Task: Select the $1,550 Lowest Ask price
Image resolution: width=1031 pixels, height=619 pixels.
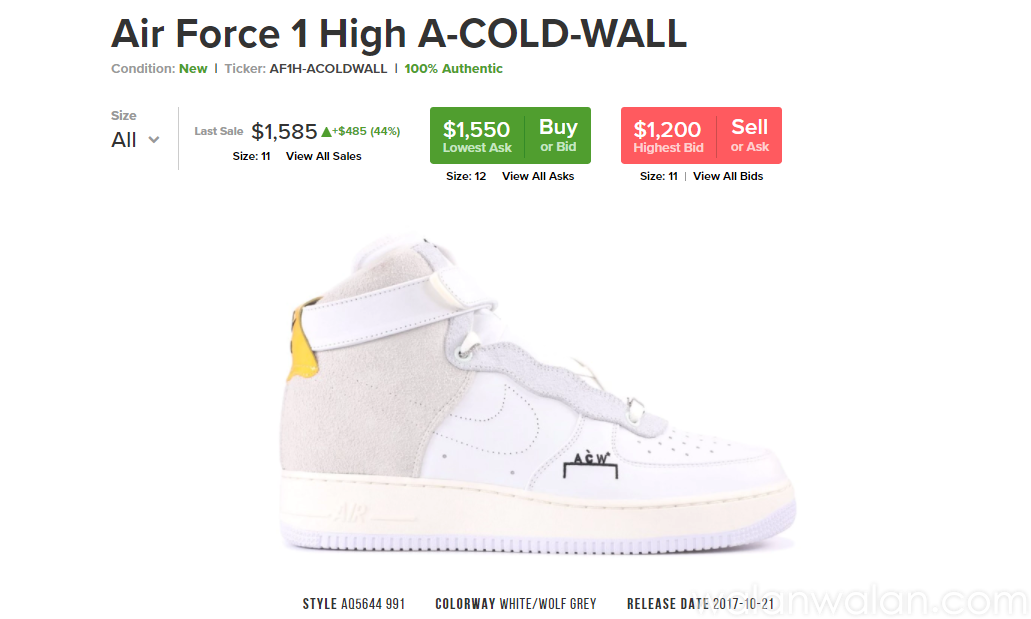Action: [x=477, y=135]
